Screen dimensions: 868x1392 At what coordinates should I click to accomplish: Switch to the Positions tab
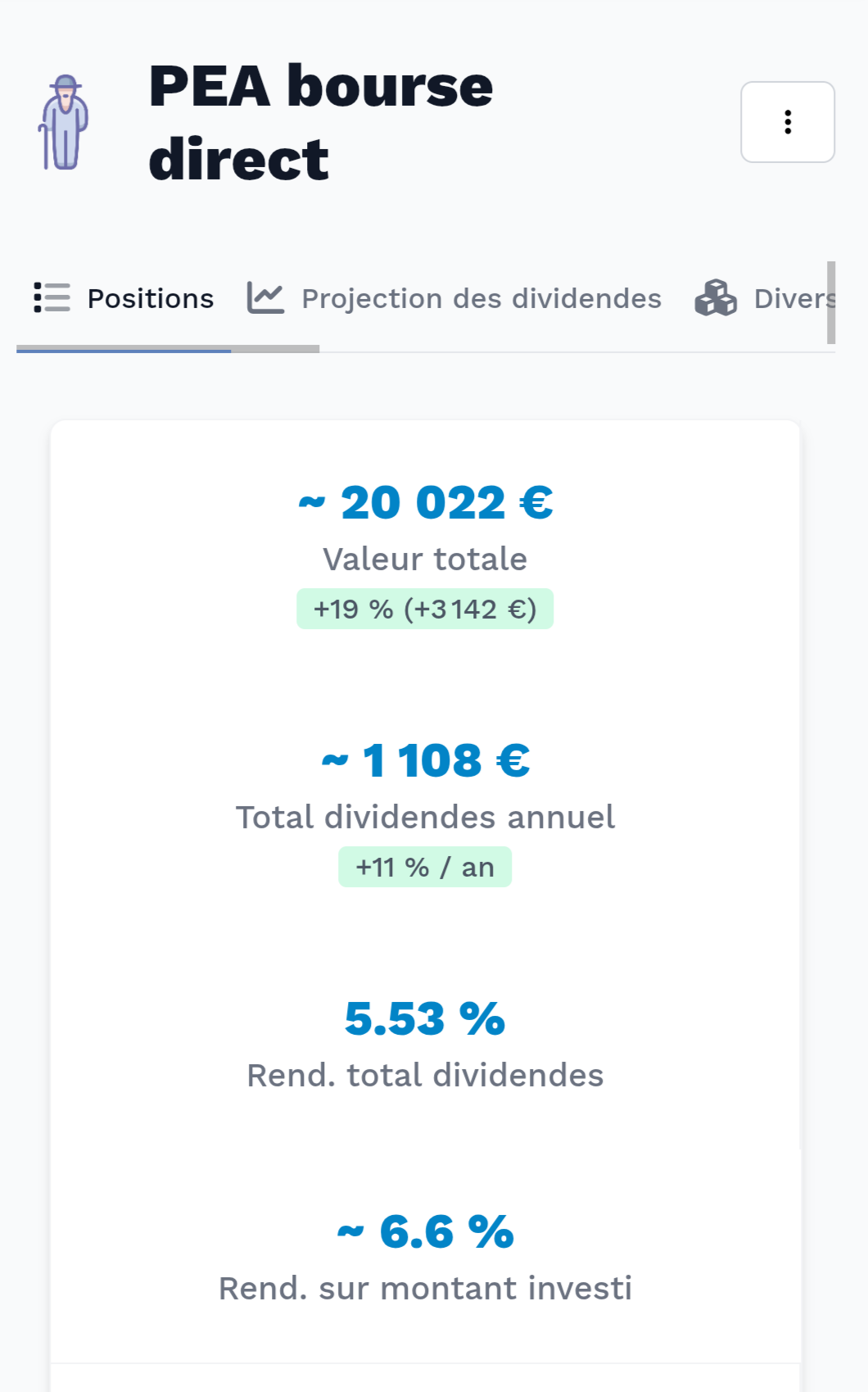(x=150, y=299)
